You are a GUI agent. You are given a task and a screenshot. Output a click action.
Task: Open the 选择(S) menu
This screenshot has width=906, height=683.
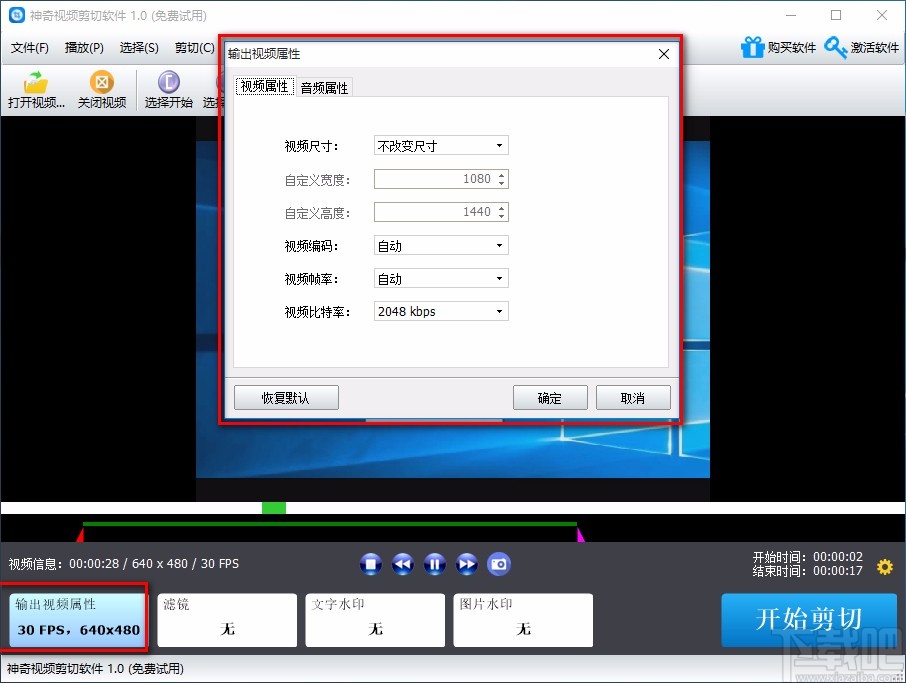coord(139,47)
